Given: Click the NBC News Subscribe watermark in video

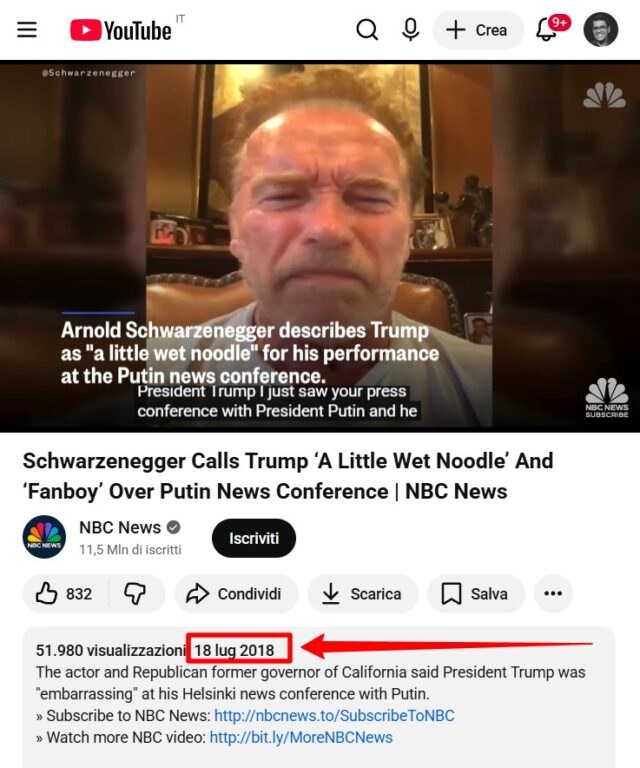Looking at the screenshot, I should click(607, 398).
